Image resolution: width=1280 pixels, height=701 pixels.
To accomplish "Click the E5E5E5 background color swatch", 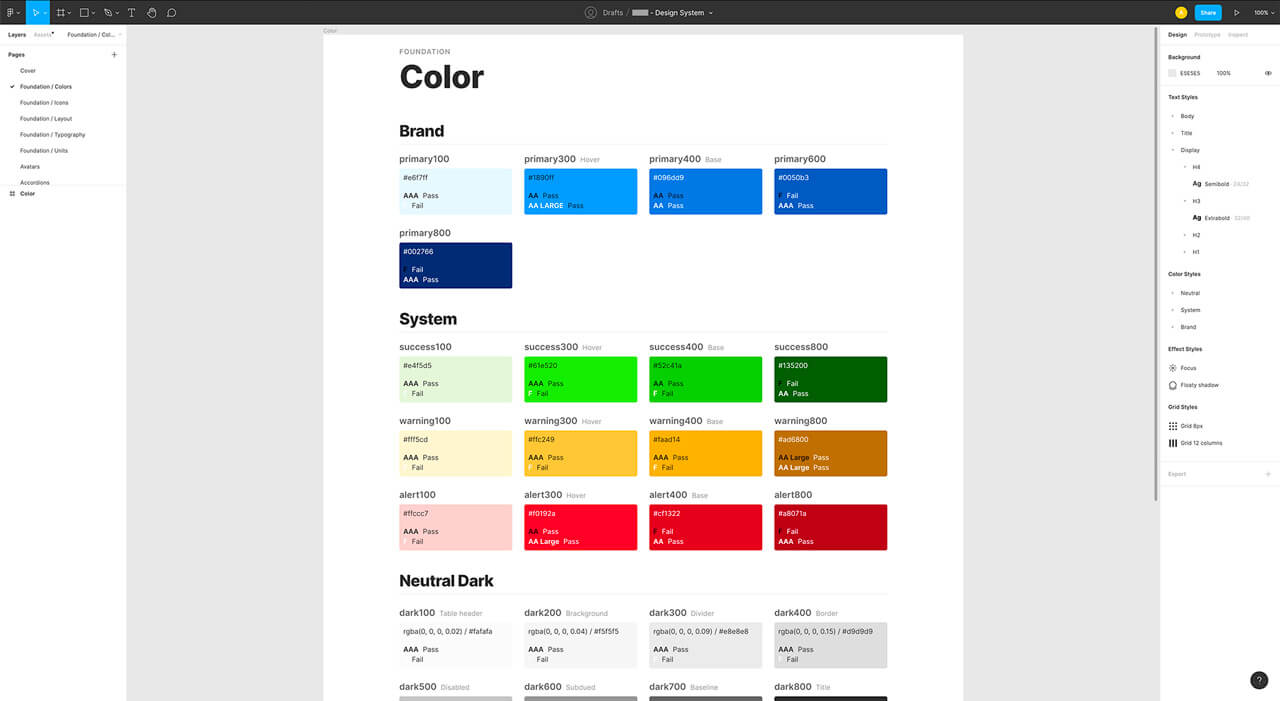I will pyautogui.click(x=1173, y=73).
